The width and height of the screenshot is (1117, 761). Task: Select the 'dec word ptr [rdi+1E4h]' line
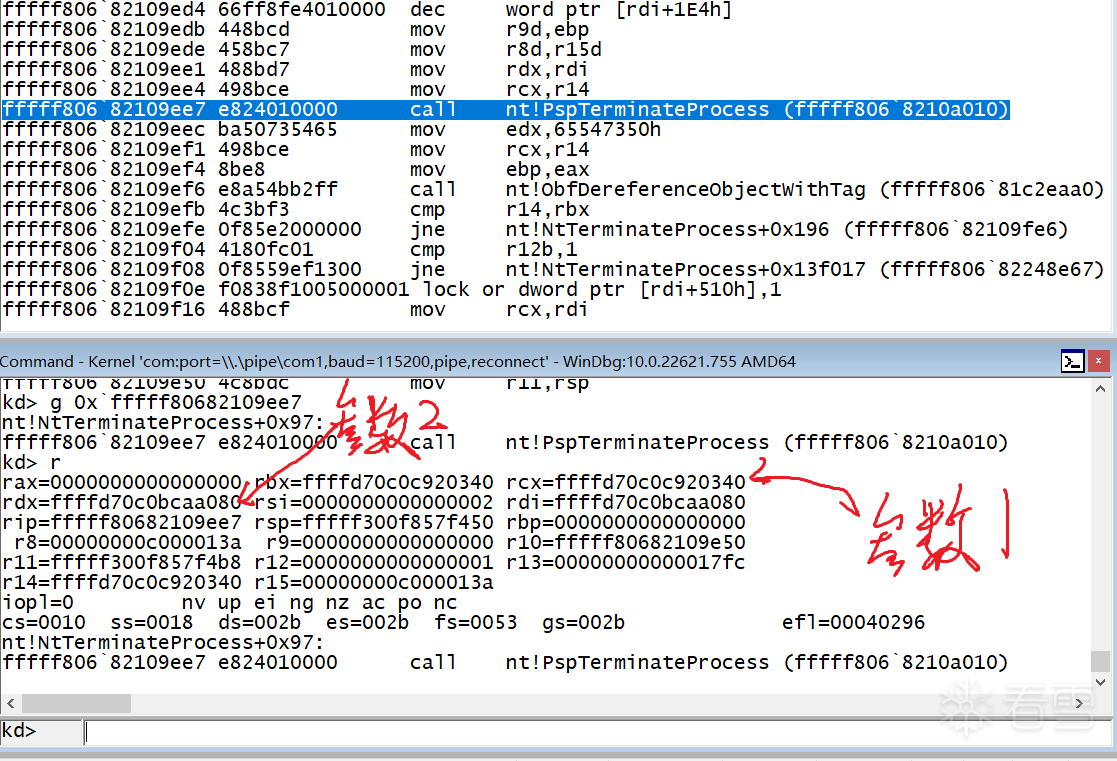[367, 9]
